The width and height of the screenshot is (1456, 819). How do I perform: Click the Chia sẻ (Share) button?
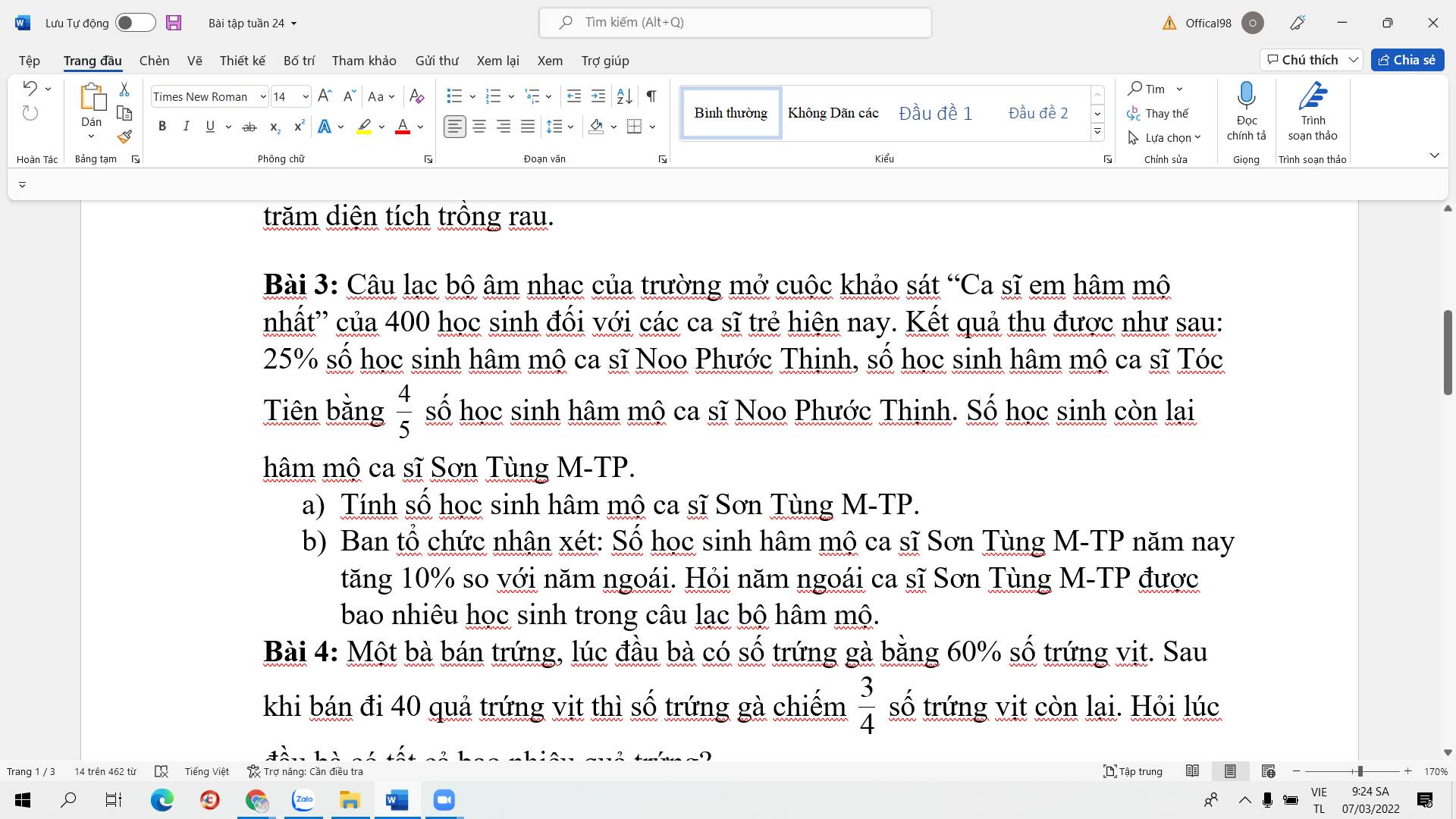[1407, 60]
